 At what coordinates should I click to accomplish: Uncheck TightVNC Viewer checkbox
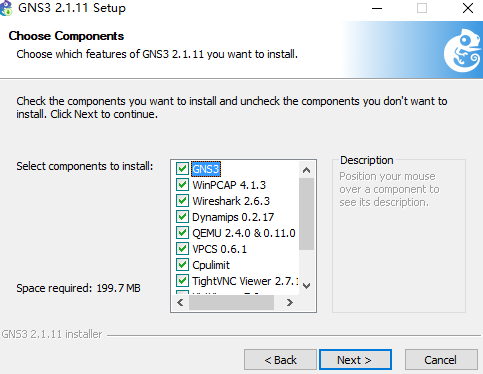coord(182,281)
